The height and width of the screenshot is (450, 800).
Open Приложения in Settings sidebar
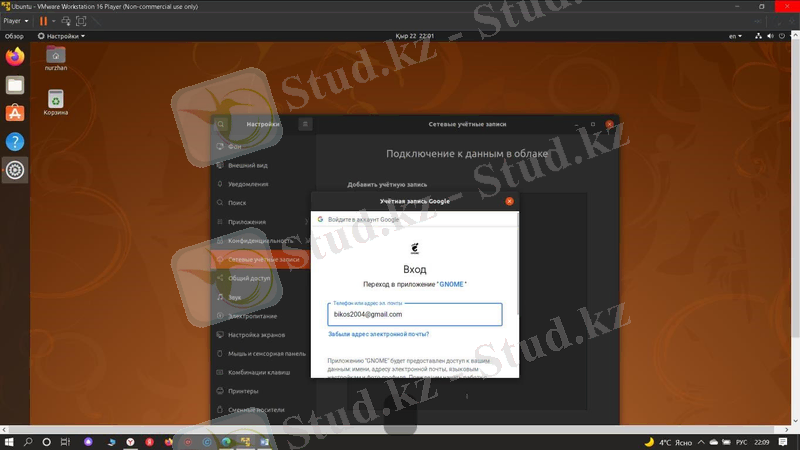261,222
